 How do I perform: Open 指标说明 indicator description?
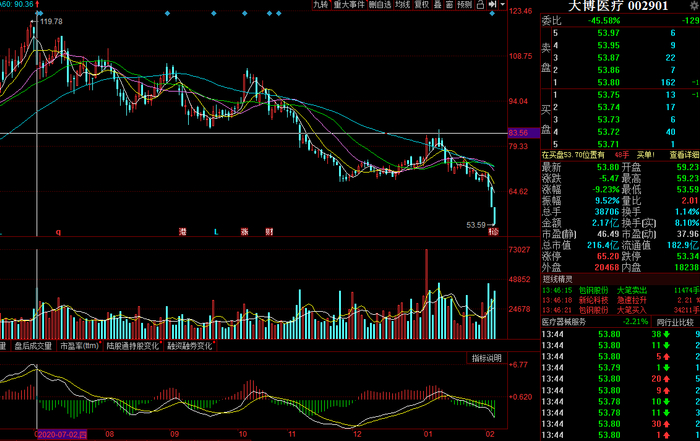(484, 358)
